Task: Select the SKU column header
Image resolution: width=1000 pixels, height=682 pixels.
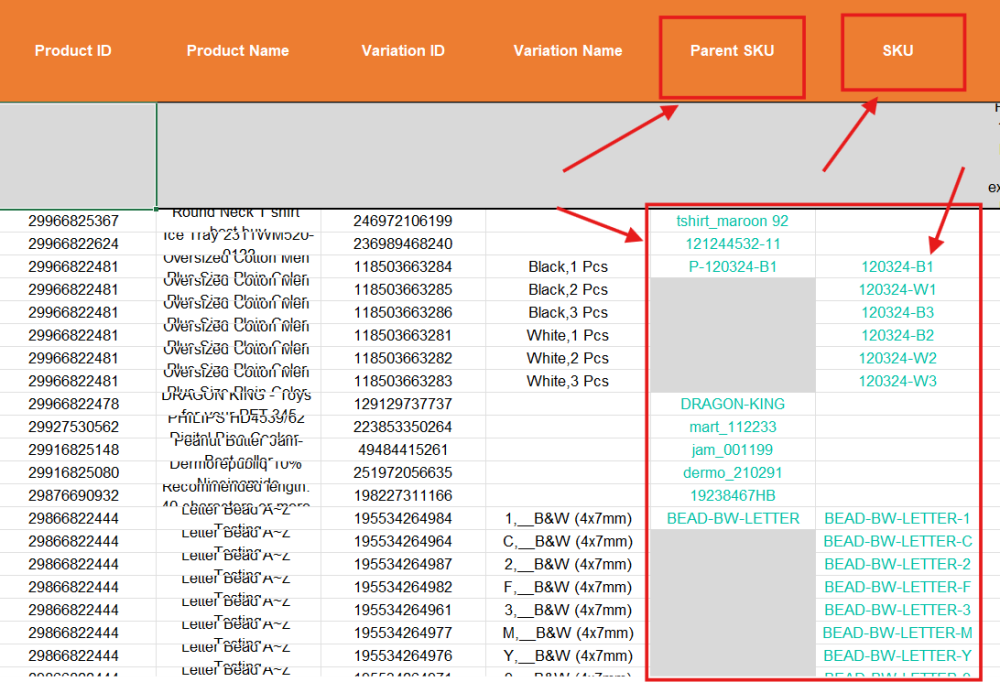Action: (x=897, y=51)
